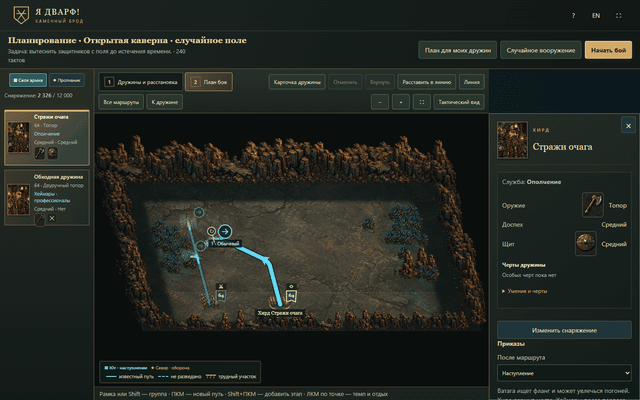Open the После маршрута orders dropdown

[x=564, y=373]
